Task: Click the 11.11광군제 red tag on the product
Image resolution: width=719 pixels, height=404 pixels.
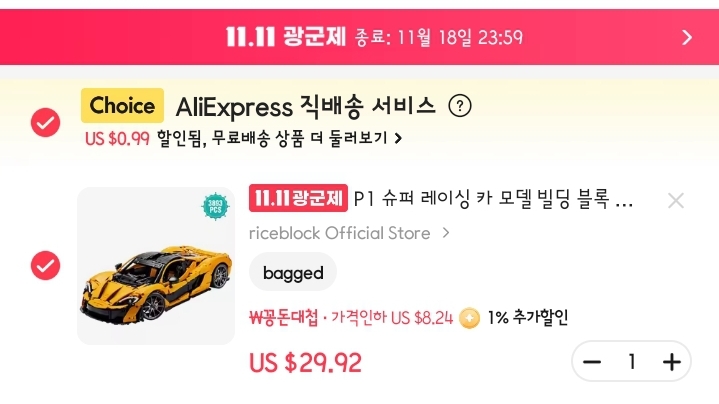Action: [x=299, y=198]
